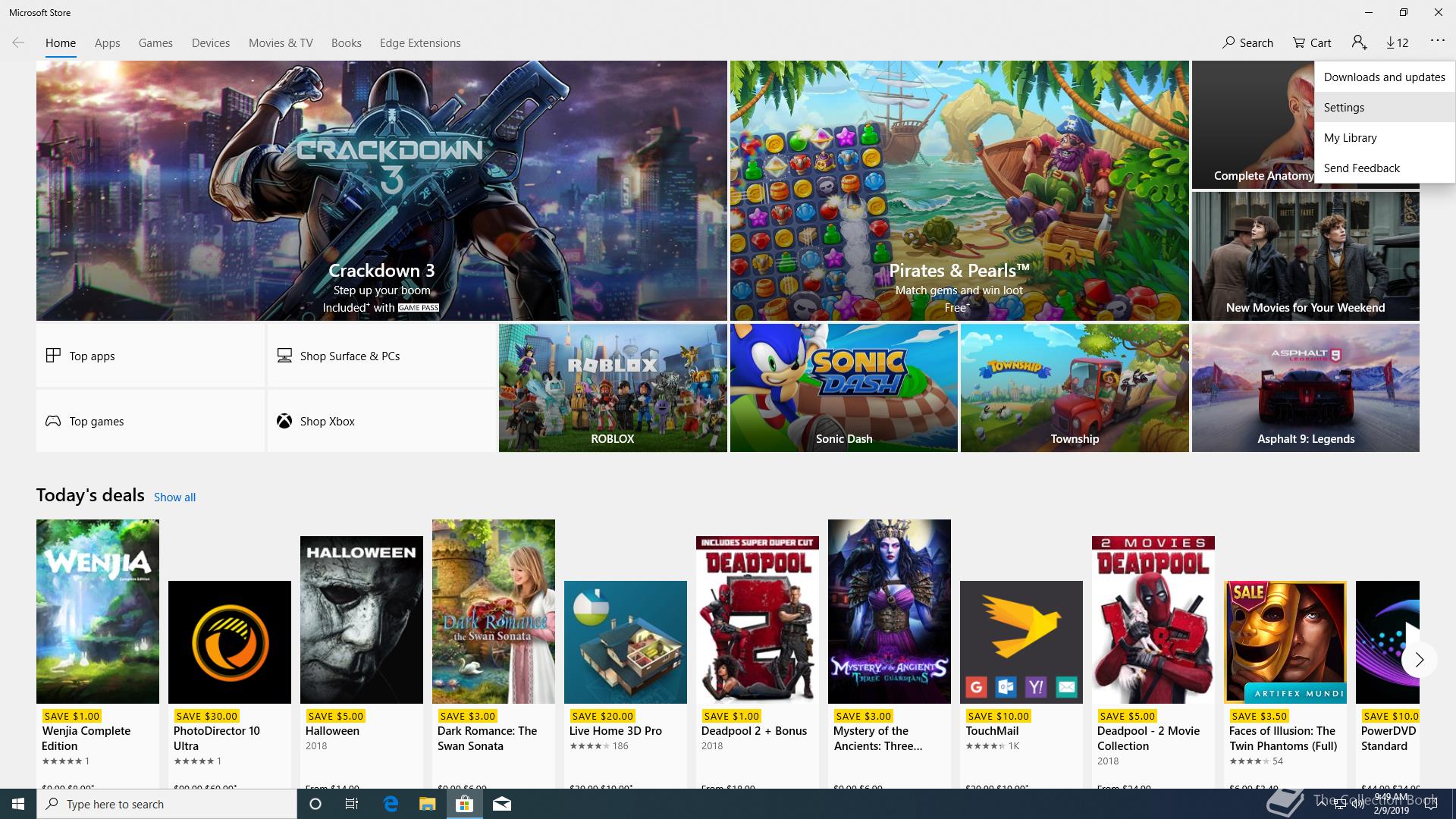This screenshot has width=1456, height=819.
Task: Open the Edge Extensions tab
Action: (420, 43)
